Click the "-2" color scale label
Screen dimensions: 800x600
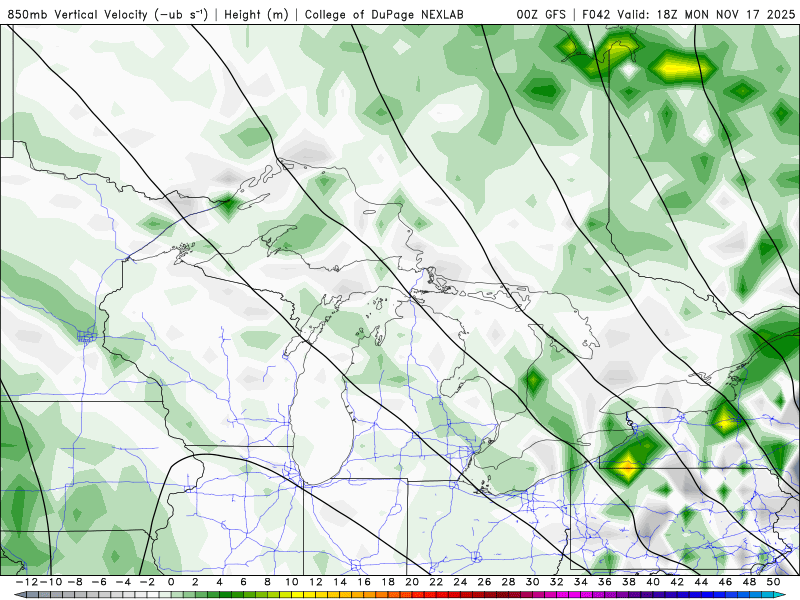pyautogui.click(x=147, y=582)
